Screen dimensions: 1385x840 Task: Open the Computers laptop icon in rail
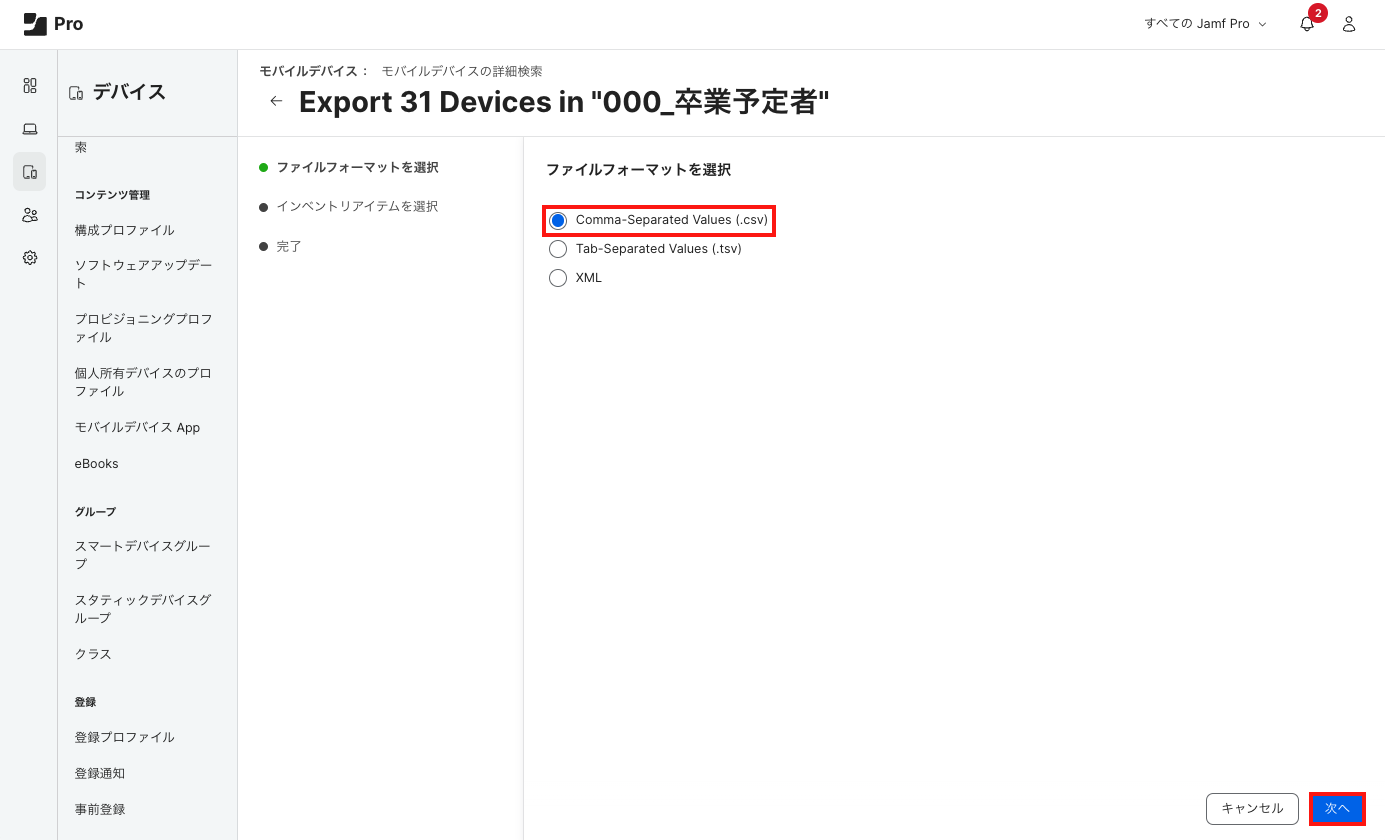pos(30,129)
